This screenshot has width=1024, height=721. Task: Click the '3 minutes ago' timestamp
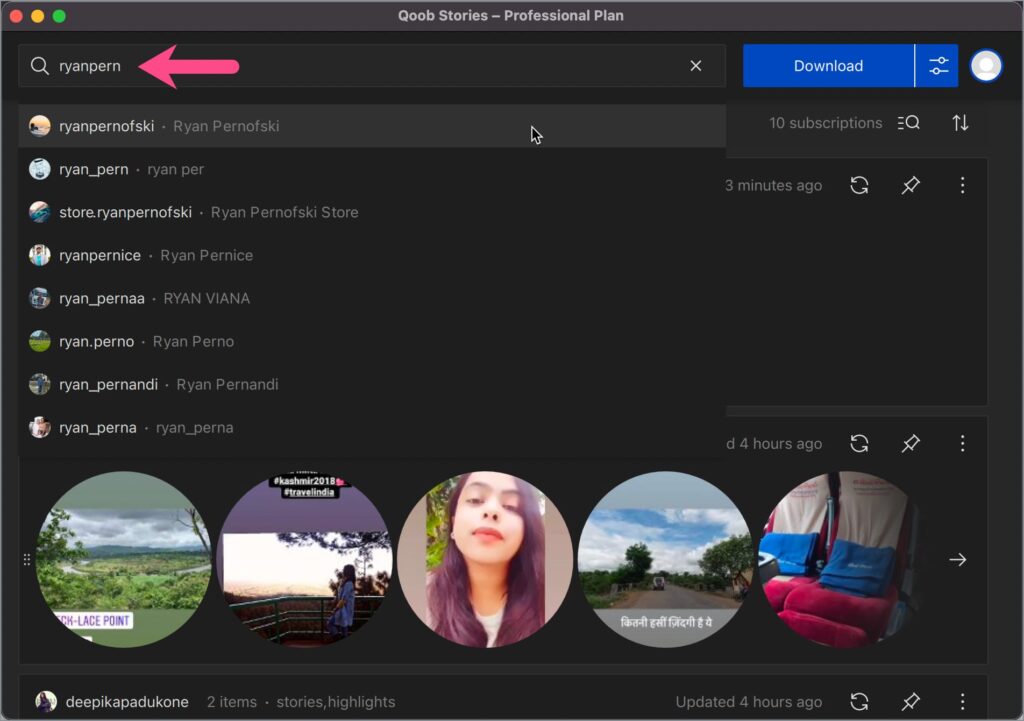pos(774,185)
